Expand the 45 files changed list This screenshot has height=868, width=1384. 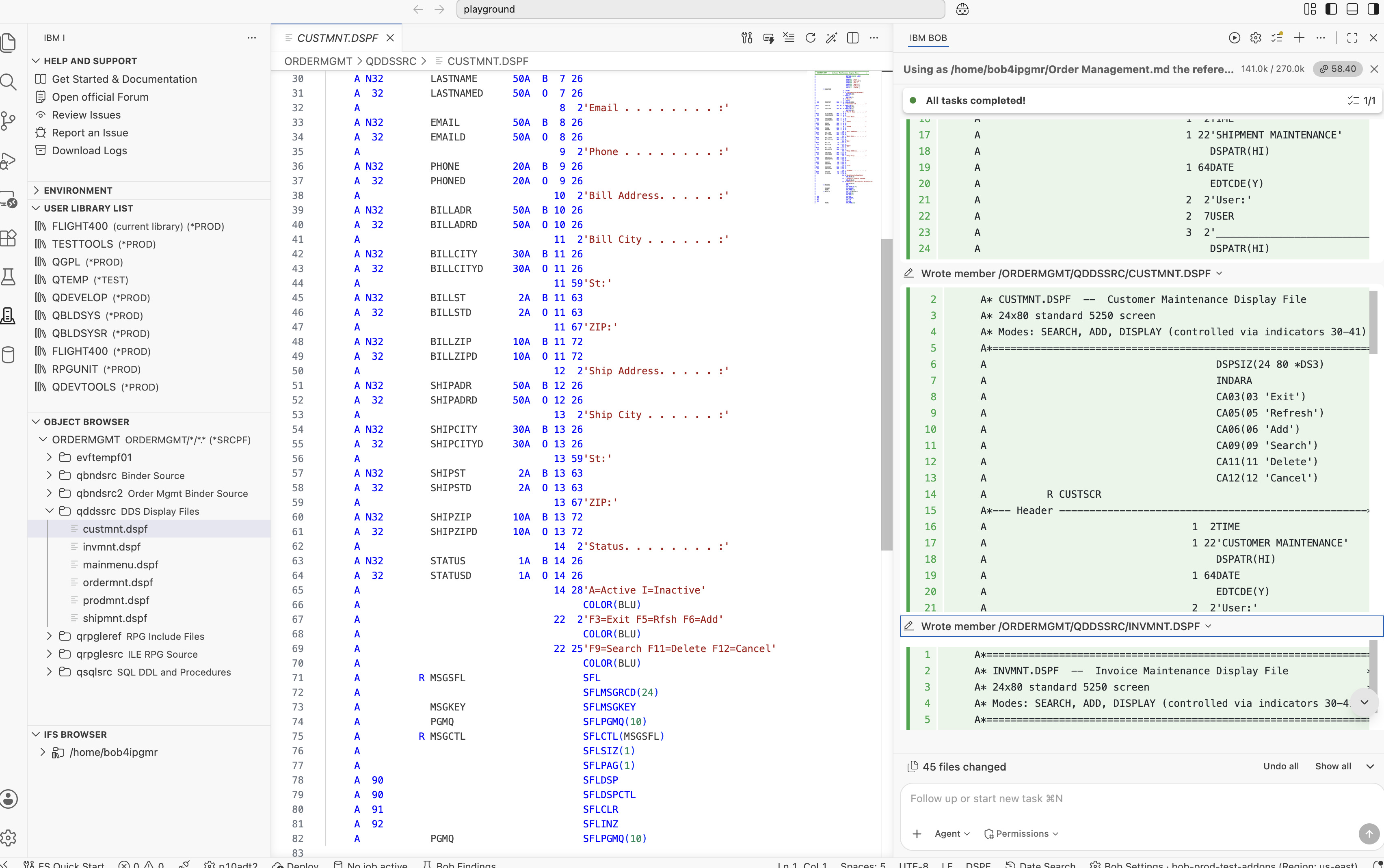tap(1370, 767)
